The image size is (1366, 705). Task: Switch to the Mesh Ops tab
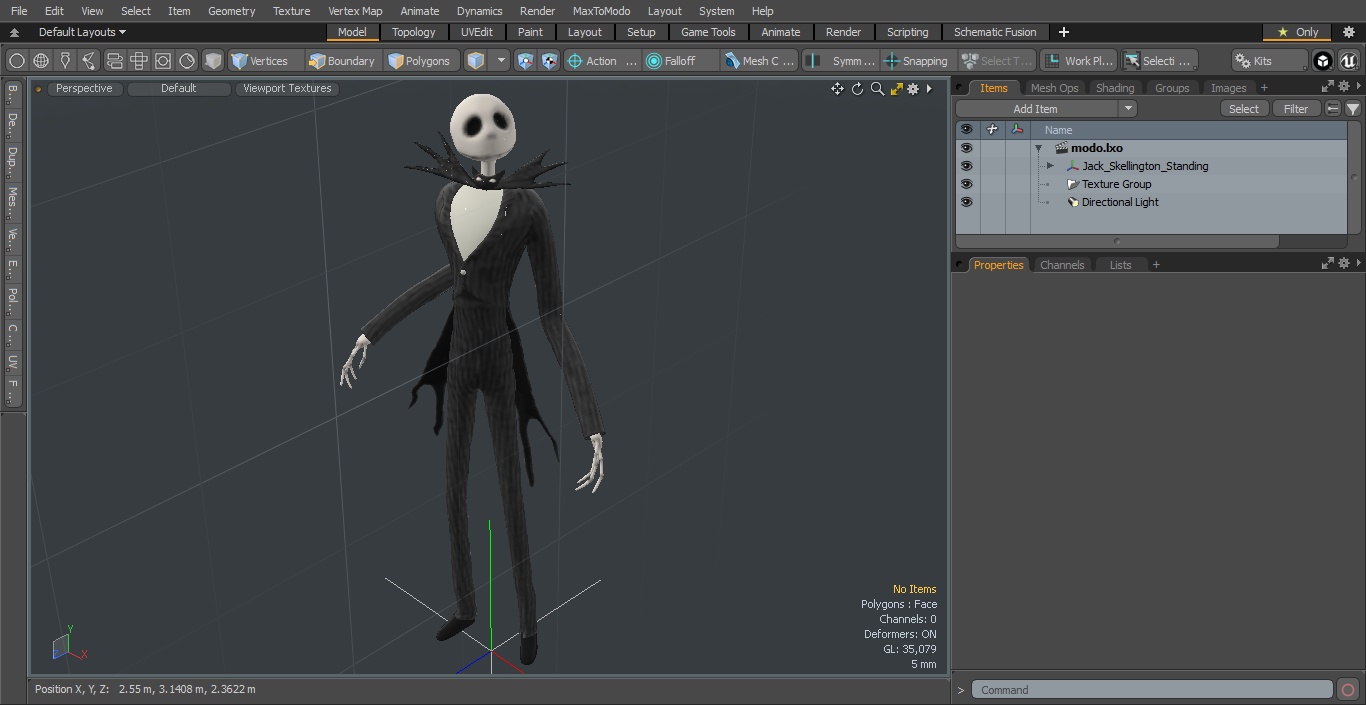click(1054, 88)
